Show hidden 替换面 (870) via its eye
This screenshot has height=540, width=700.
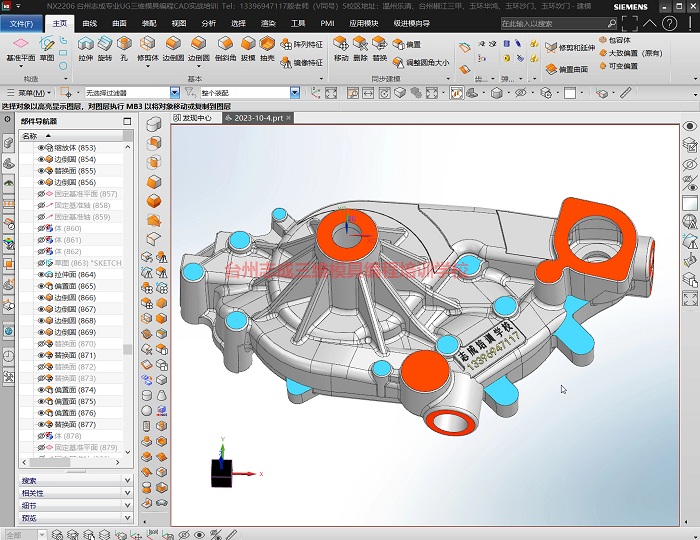tap(41, 344)
